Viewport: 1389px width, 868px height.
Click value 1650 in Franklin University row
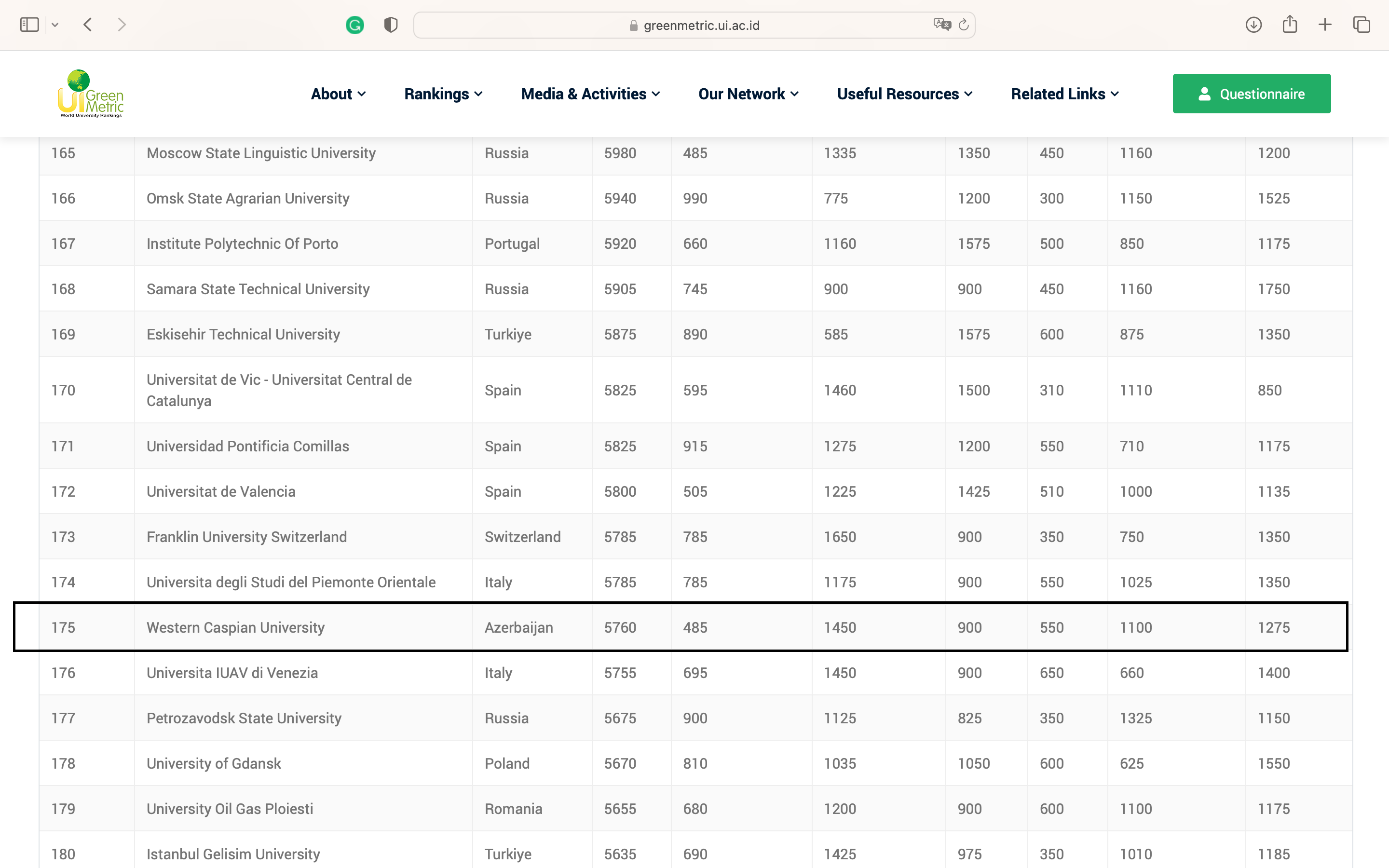coord(840,537)
